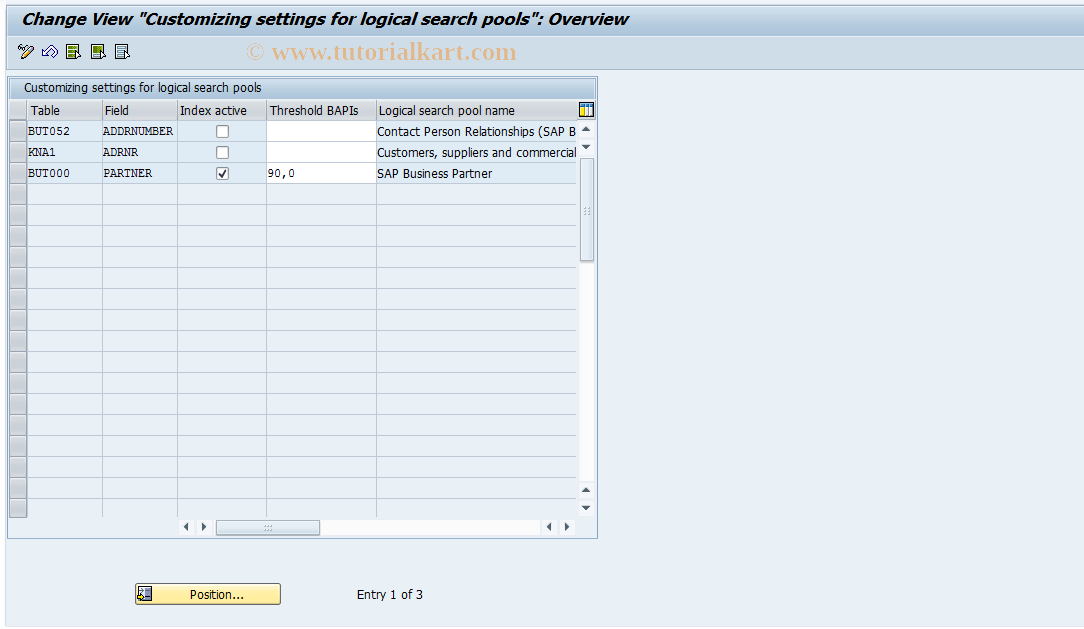This screenshot has width=1084, height=629.
Task: Click the Position... button
Action: tap(208, 594)
